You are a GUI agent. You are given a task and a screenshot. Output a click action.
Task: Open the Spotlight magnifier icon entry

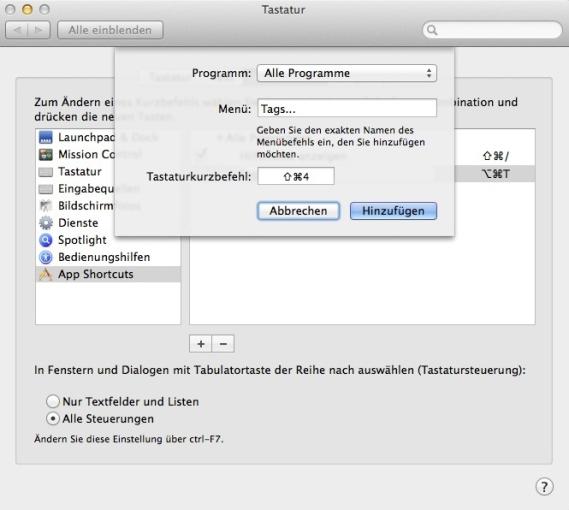[x=46, y=240]
